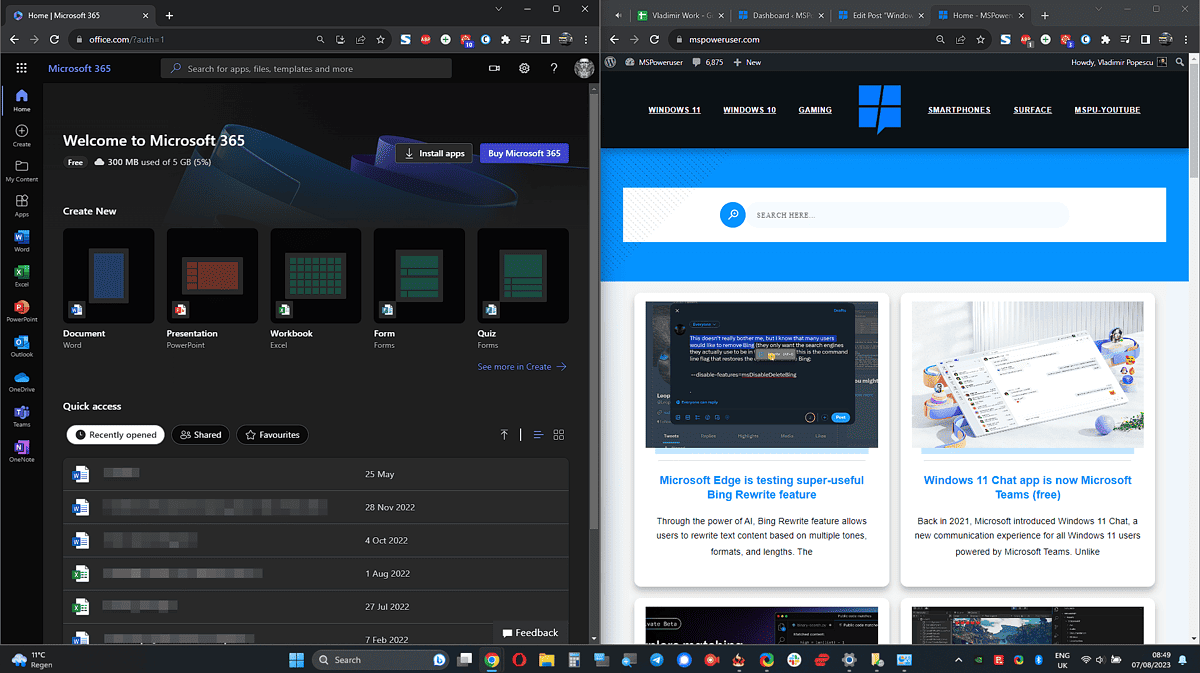Select the Recently opened filter
Viewport: 1200px width, 673px height.
tap(116, 435)
